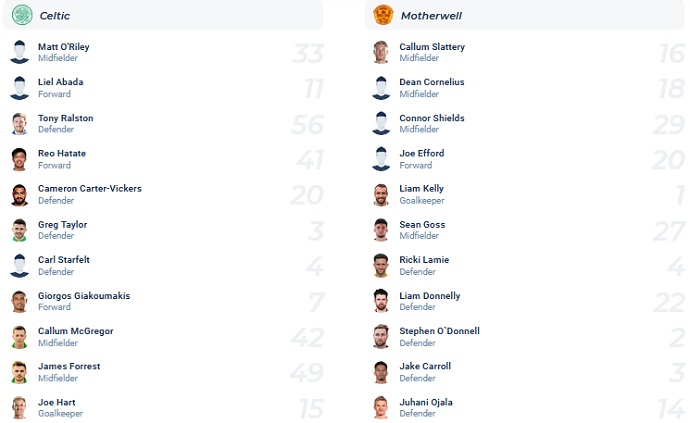Select Cameron Carter-Vickers' player photo

[x=20, y=194]
